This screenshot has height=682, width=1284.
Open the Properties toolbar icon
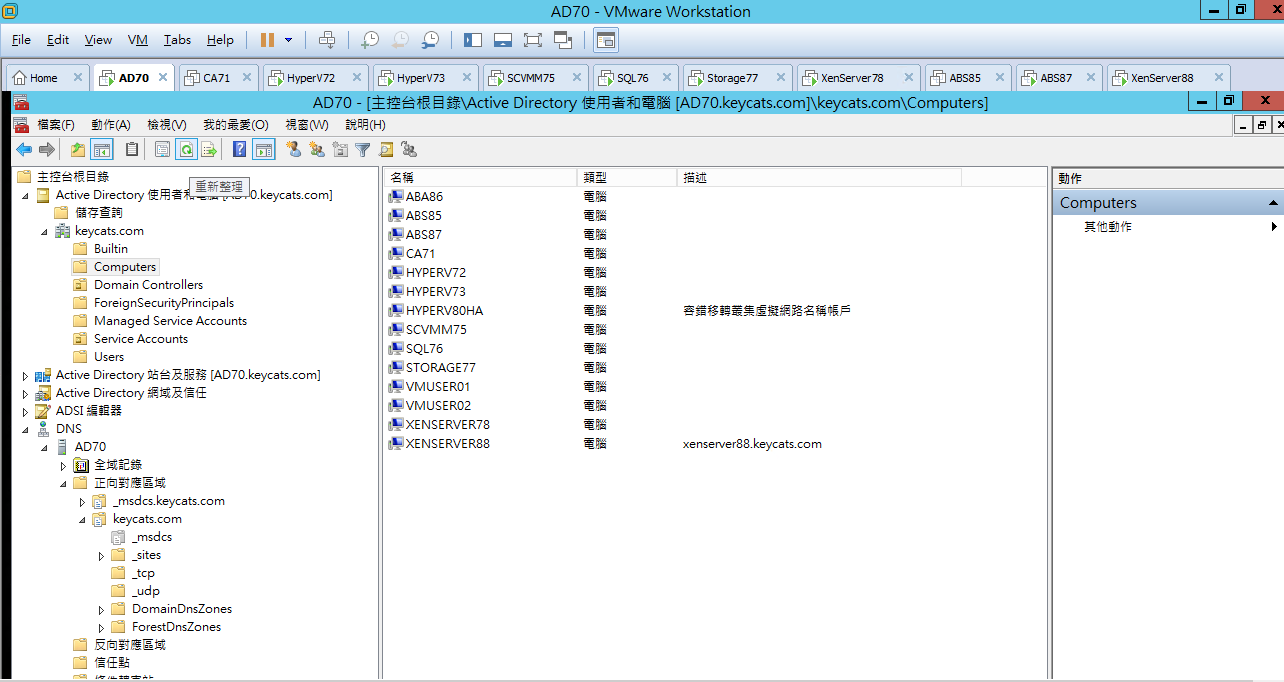pos(162,150)
